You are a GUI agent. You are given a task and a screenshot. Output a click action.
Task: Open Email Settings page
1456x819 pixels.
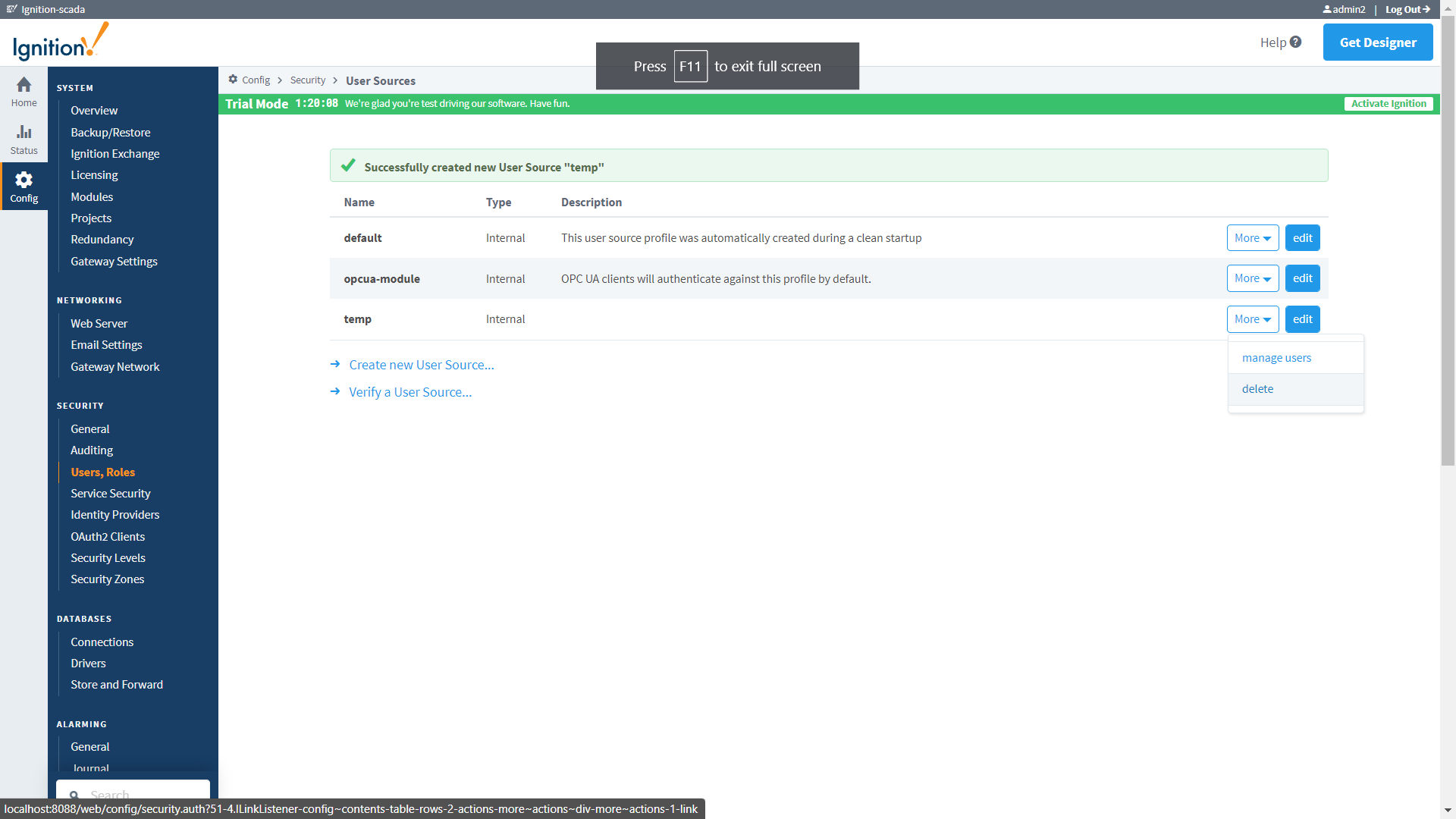coord(106,345)
